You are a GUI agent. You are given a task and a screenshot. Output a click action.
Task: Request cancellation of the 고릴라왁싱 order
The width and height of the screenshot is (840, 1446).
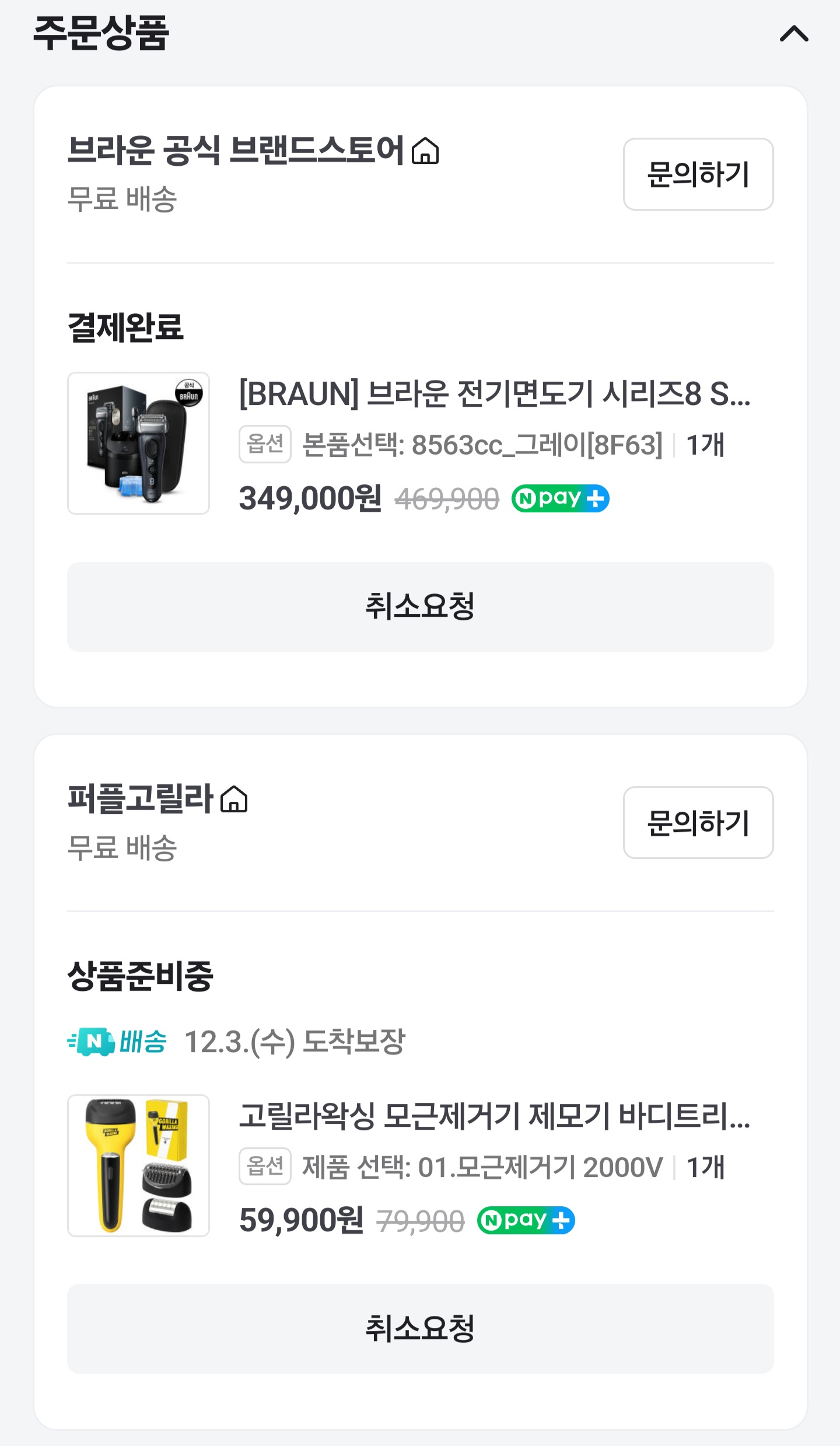pos(420,1329)
